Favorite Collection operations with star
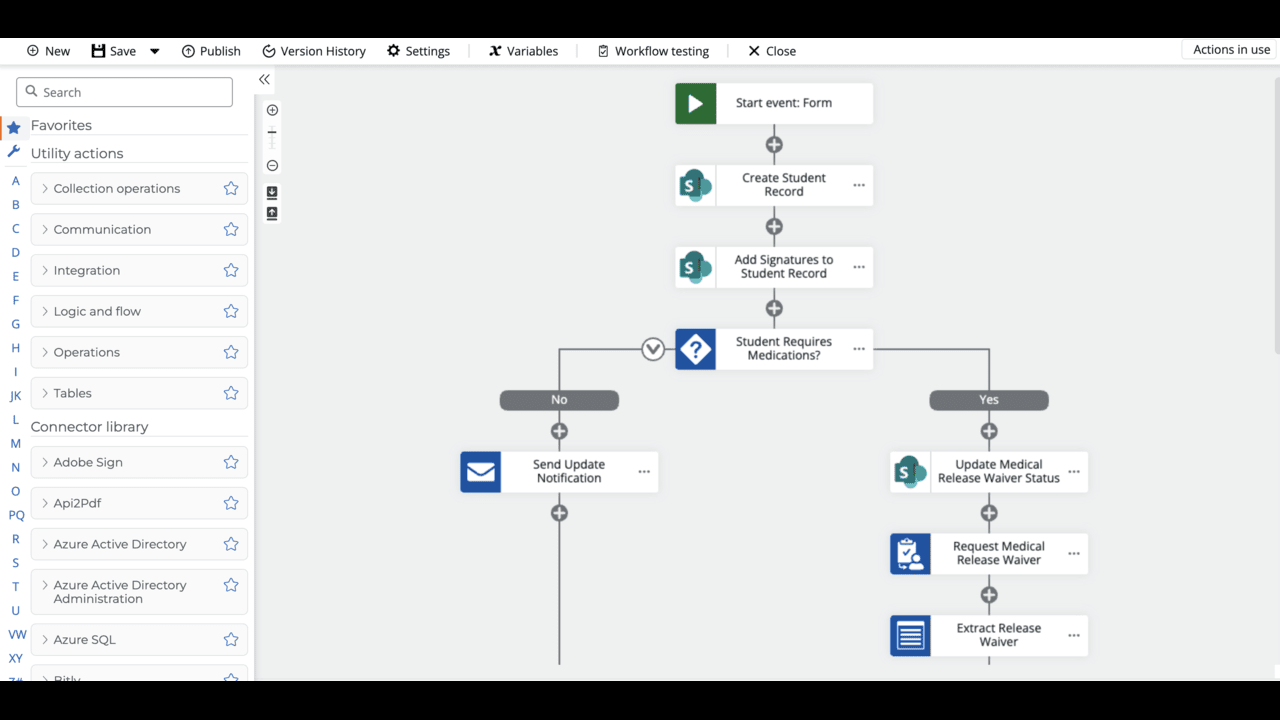Image resolution: width=1280 pixels, height=720 pixels. [231, 188]
